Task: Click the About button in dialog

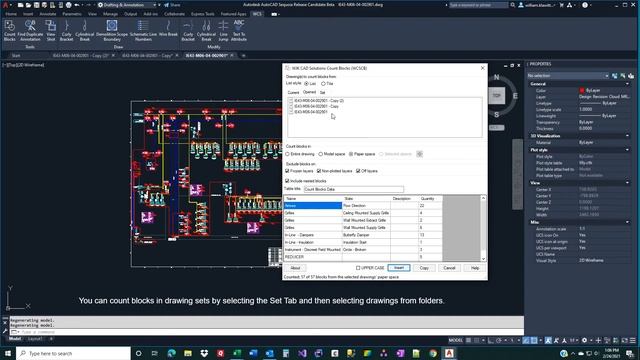Action: click(295, 268)
